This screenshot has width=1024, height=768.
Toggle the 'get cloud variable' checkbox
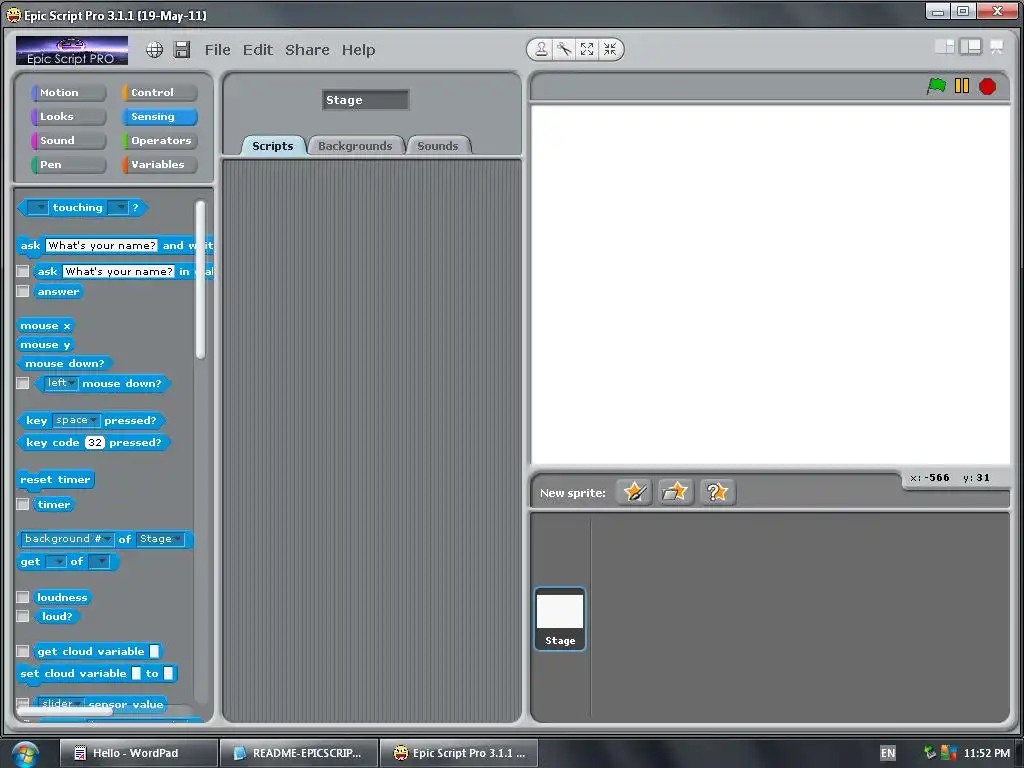23,651
